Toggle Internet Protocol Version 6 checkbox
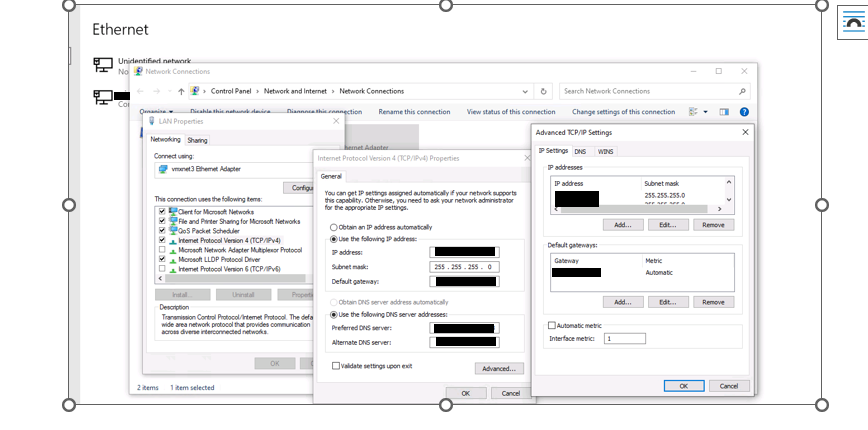 tap(162, 269)
